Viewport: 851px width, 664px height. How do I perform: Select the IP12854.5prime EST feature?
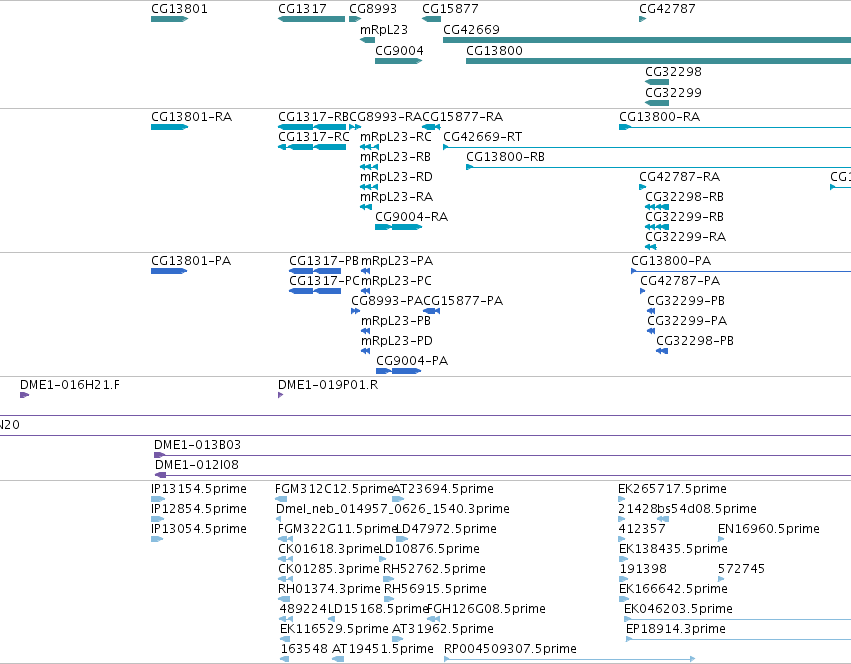tap(157, 519)
